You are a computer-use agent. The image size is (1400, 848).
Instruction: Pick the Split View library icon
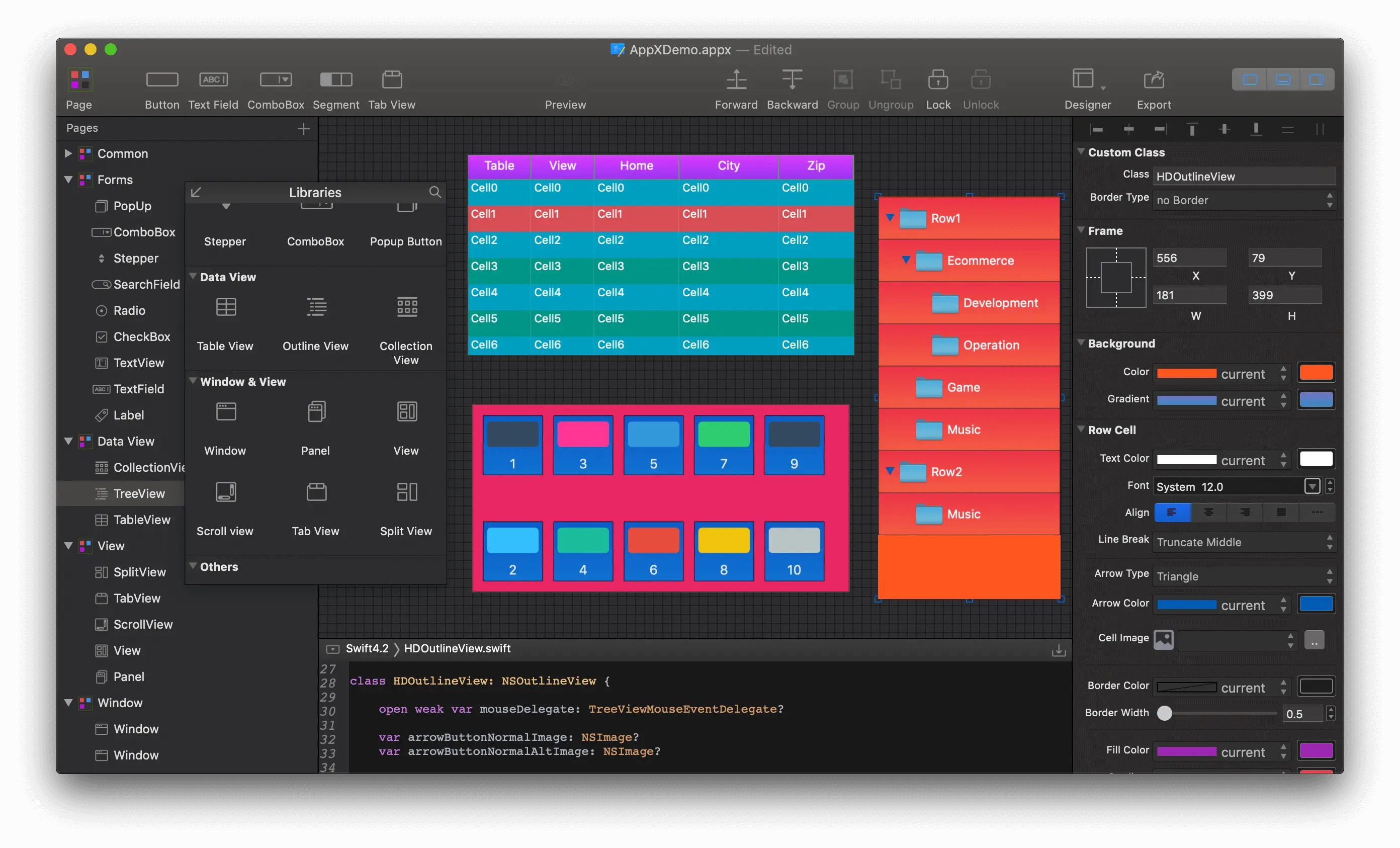[x=406, y=492]
